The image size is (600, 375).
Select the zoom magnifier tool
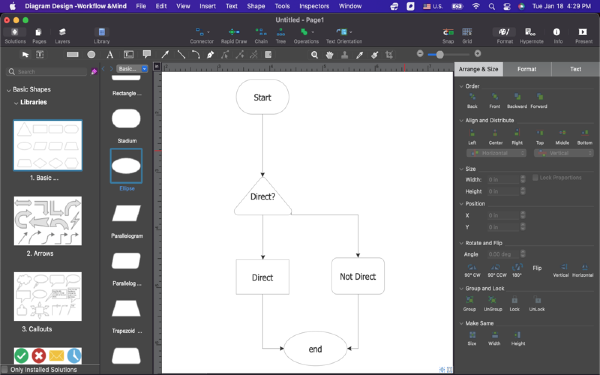click(x=315, y=55)
